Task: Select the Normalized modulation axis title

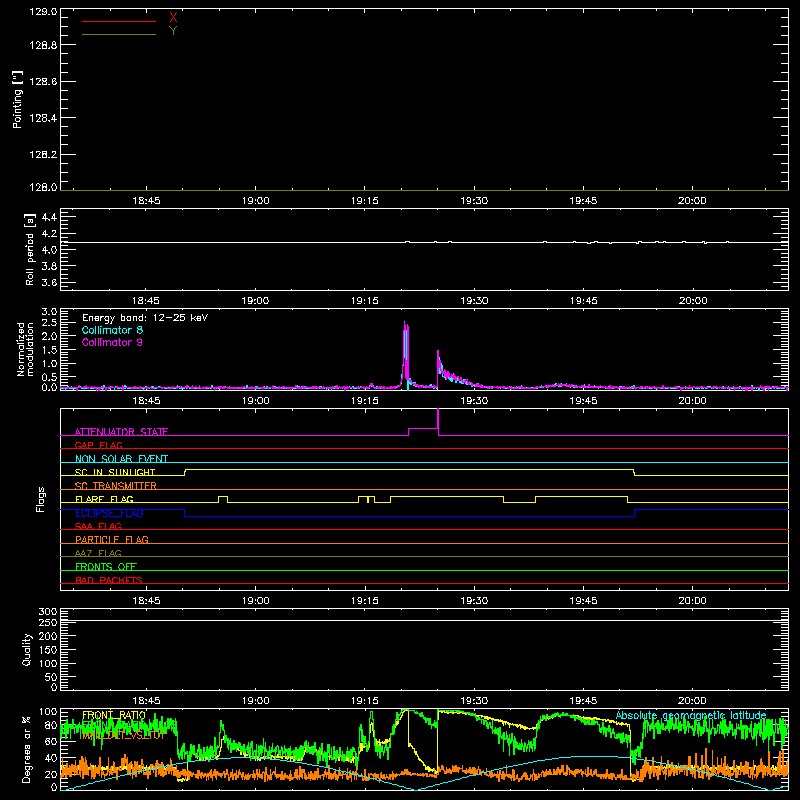Action: coord(25,349)
